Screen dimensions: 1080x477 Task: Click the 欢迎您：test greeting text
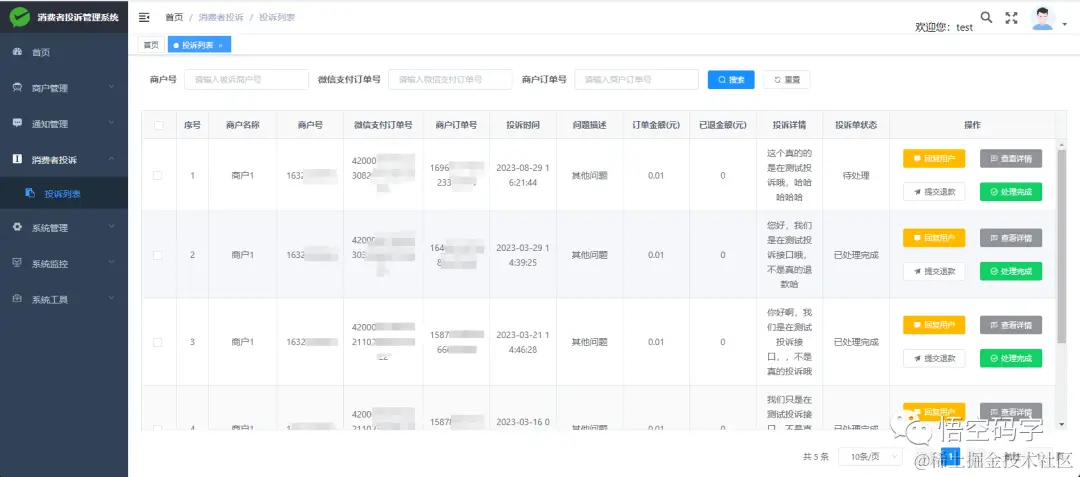click(944, 28)
